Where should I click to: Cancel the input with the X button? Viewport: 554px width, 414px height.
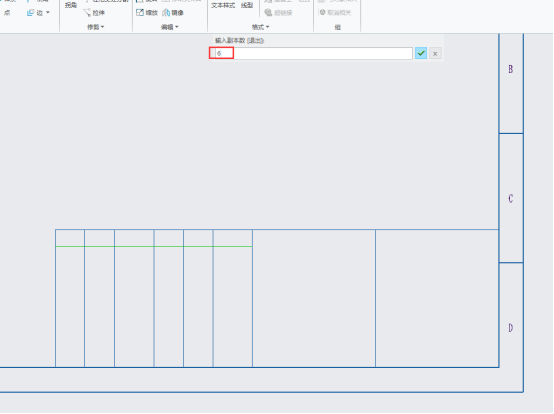(x=435, y=53)
